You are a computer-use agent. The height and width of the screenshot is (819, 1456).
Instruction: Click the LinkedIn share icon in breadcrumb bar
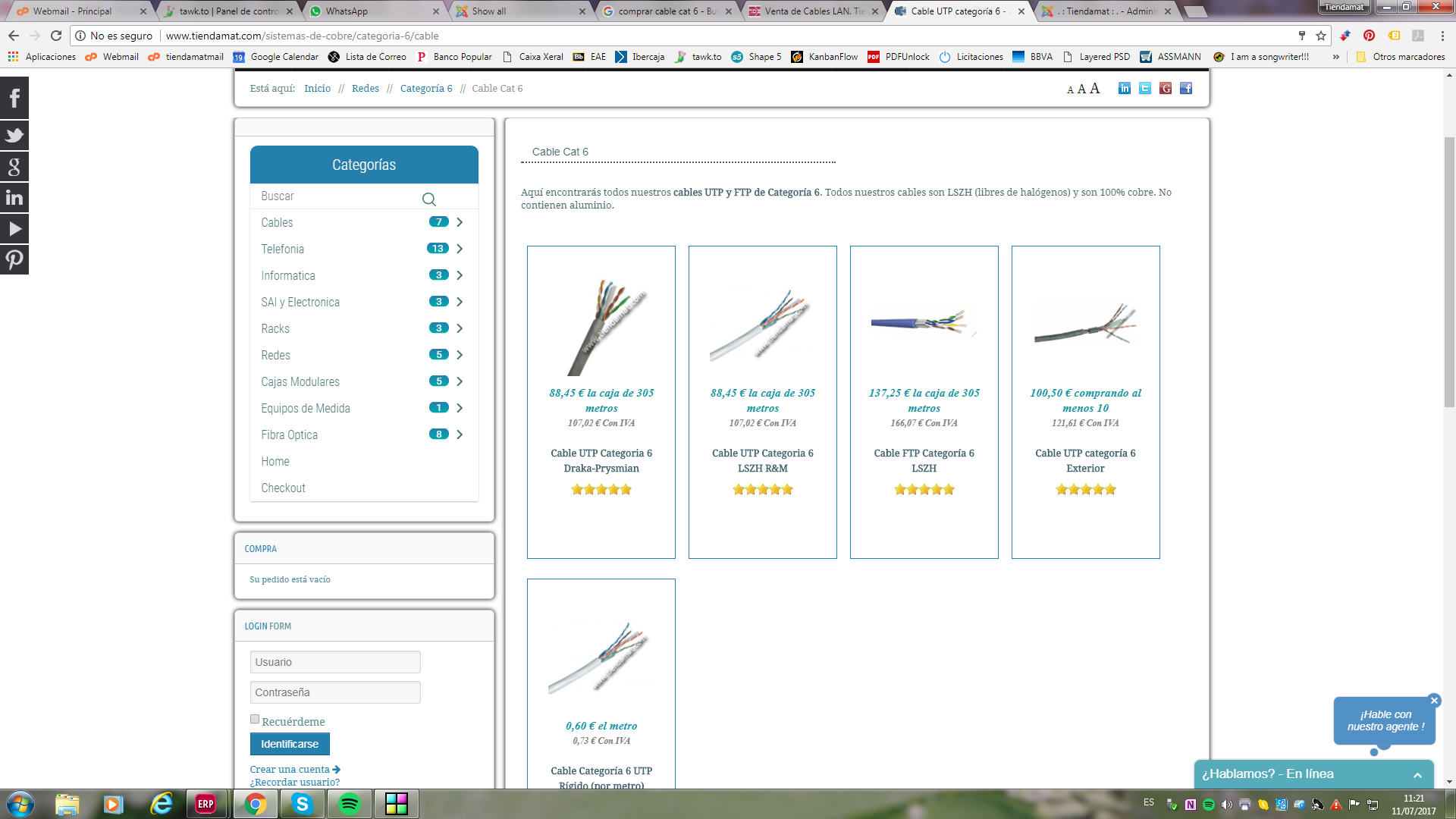pos(1125,89)
